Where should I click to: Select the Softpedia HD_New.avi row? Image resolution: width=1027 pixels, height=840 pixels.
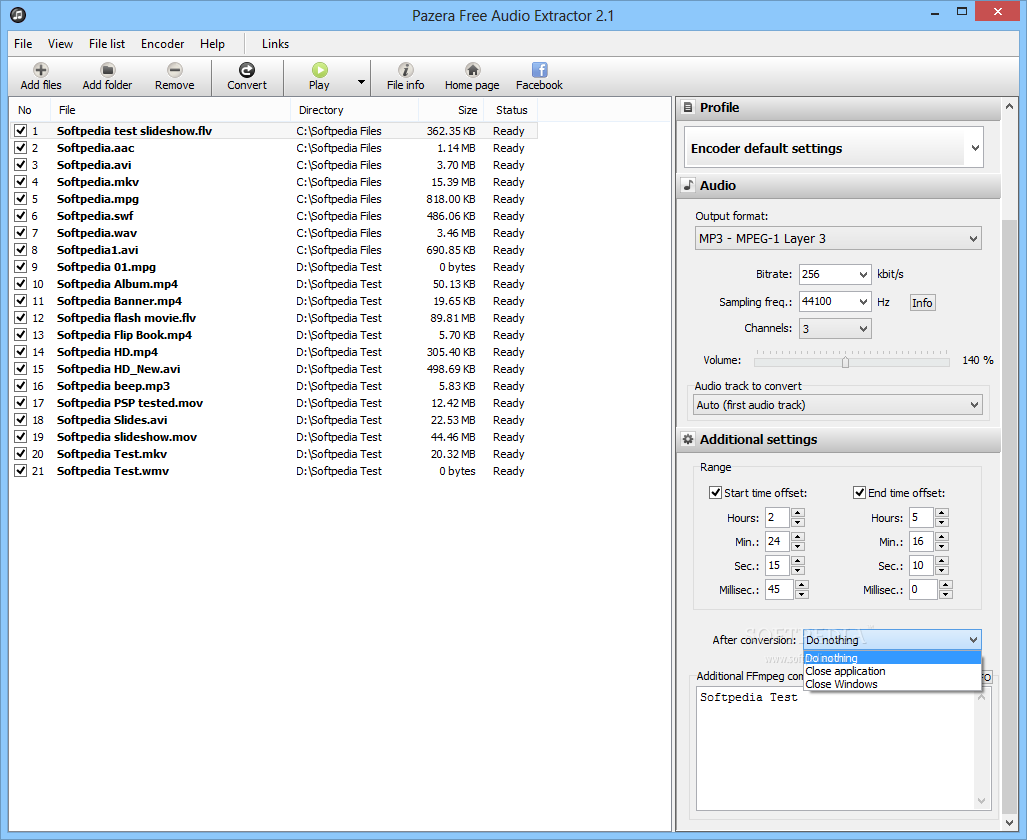coord(274,369)
